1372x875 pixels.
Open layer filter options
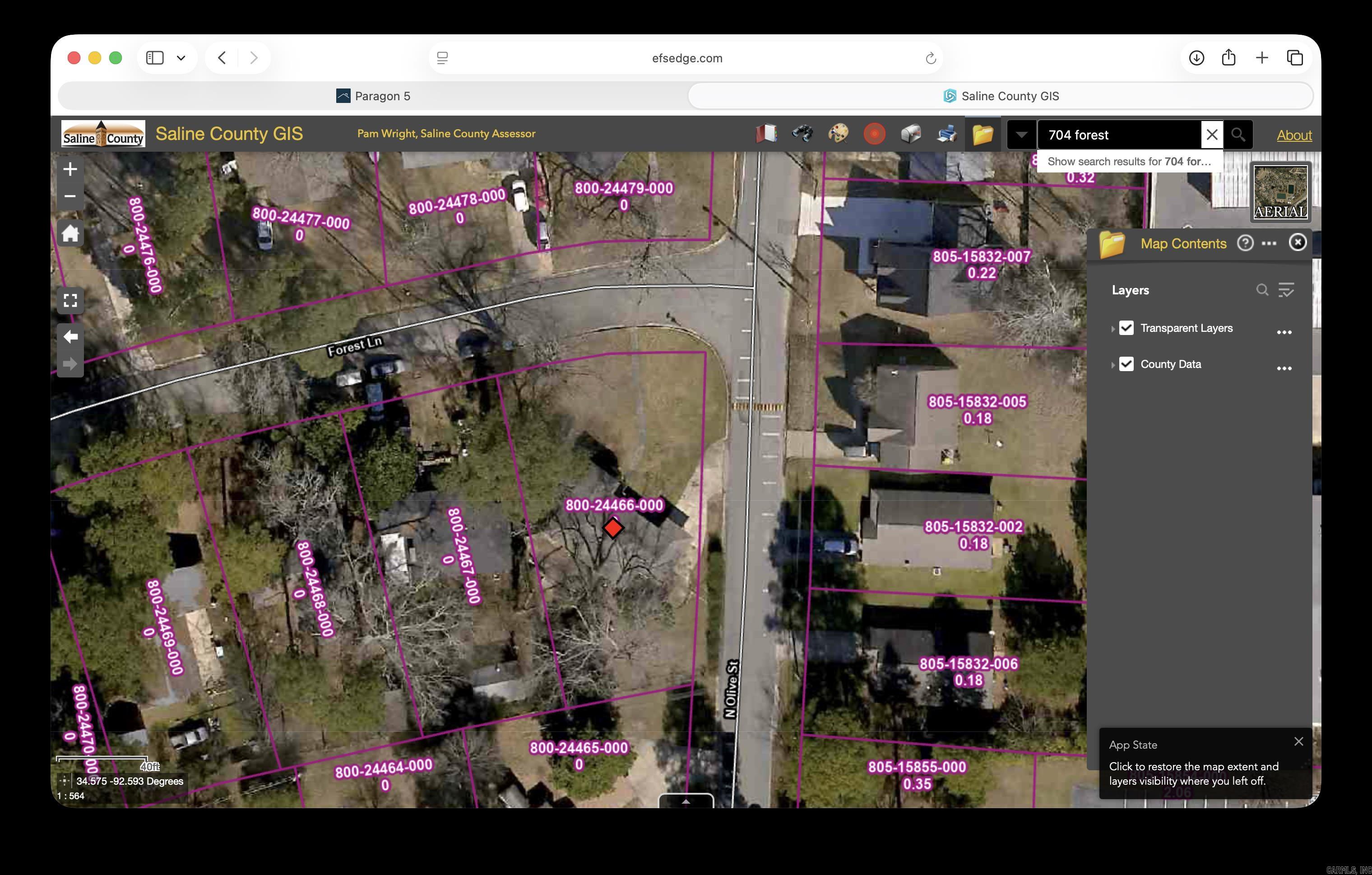coord(1286,290)
